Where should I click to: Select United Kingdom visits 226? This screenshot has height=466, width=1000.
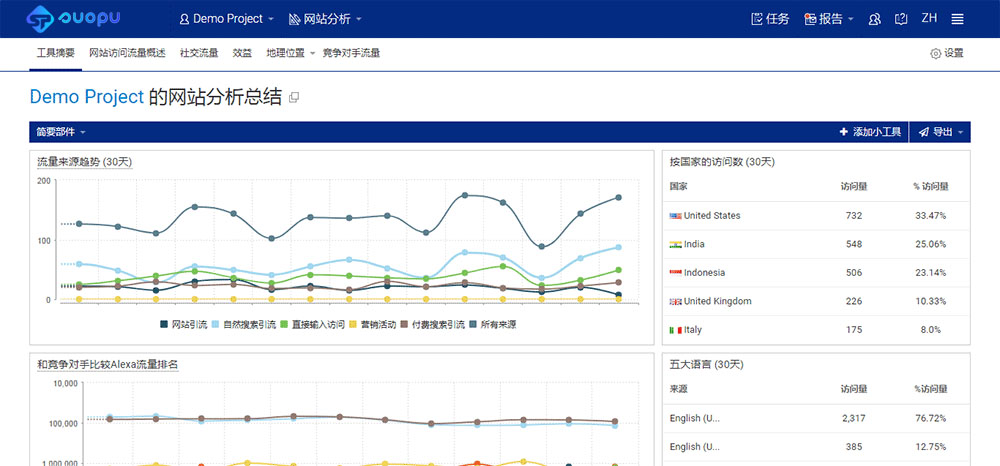(x=854, y=301)
